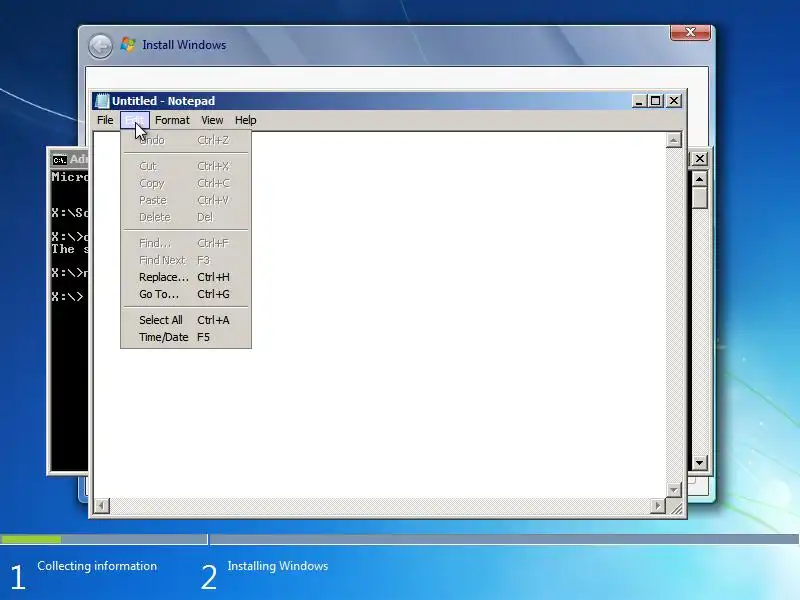Click the Notepad title bar icon

pyautogui.click(x=102, y=101)
